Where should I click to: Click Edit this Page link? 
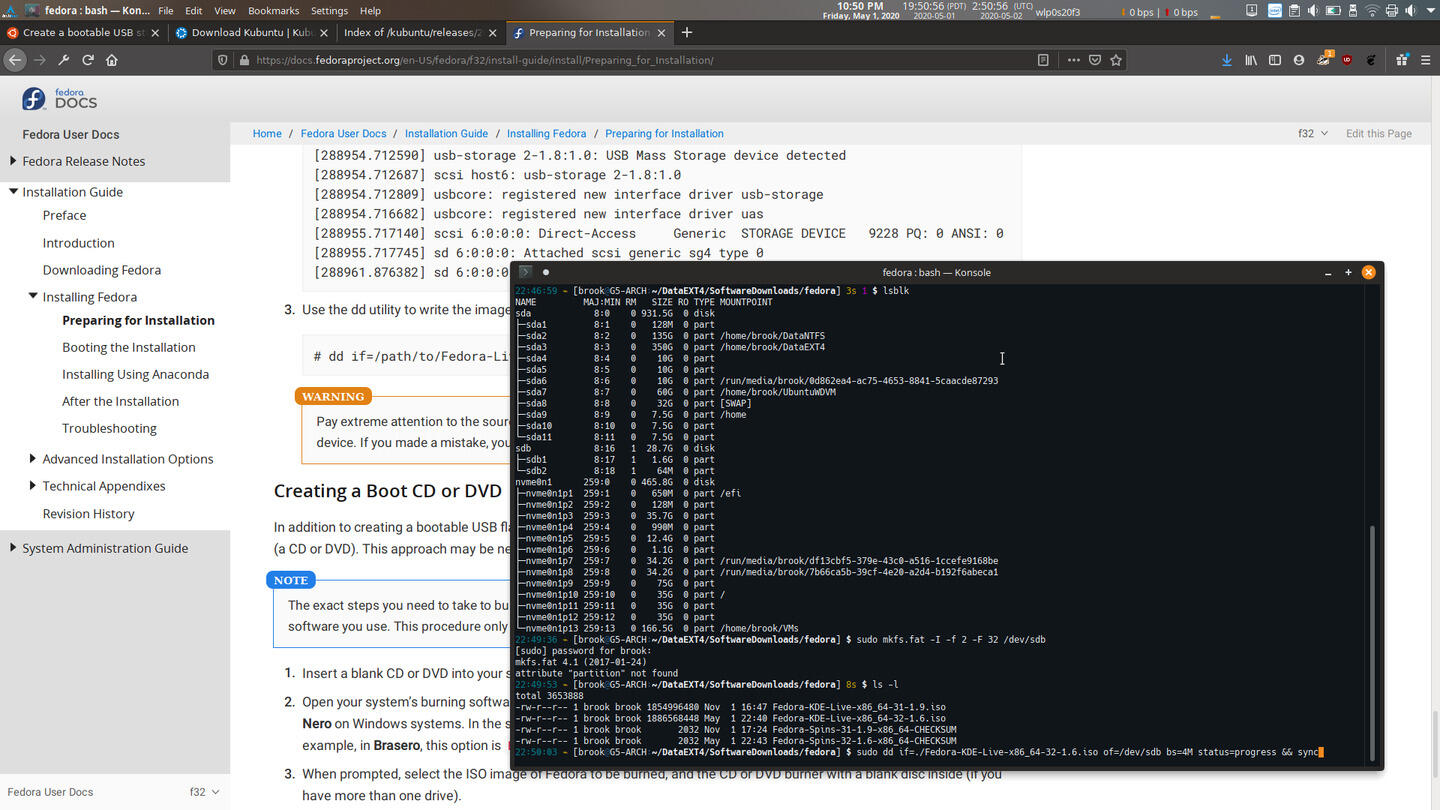click(1378, 133)
